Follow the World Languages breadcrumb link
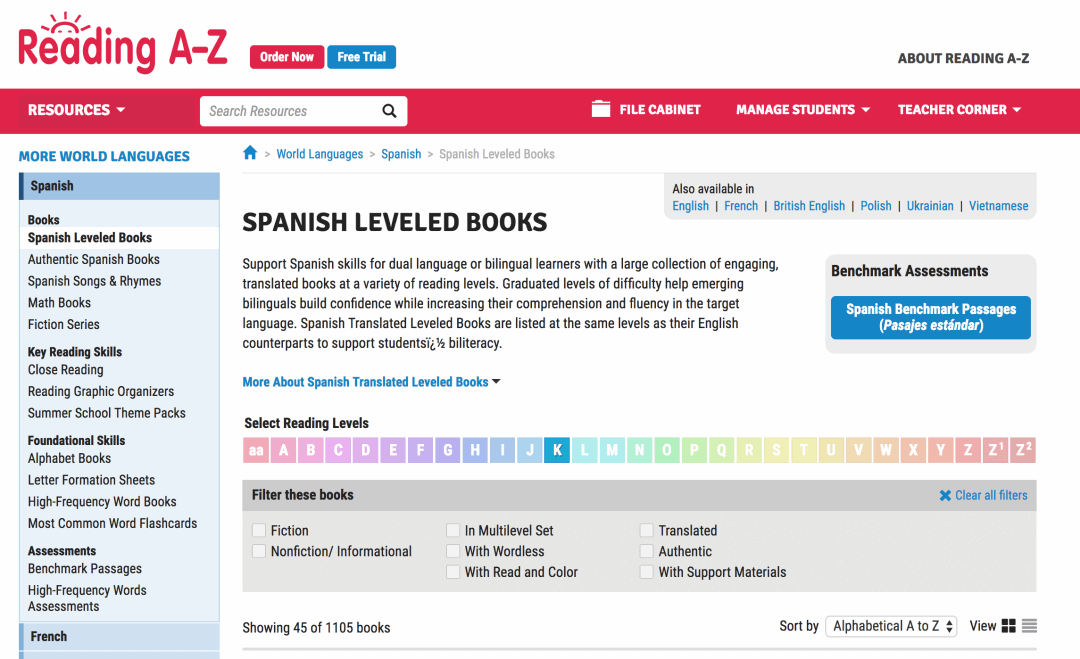The image size is (1080, 659). [x=320, y=154]
